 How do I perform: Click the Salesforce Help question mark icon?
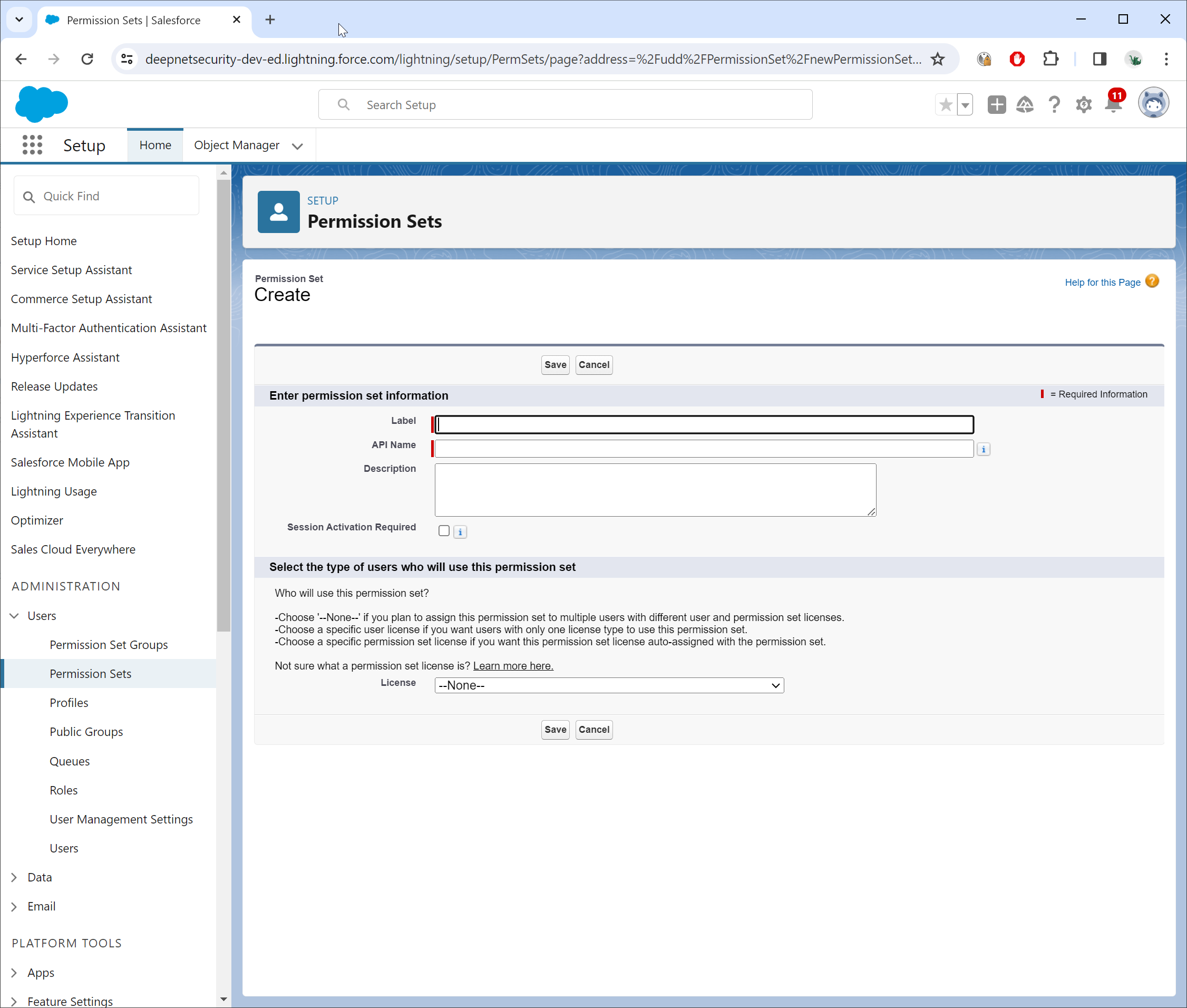pos(1054,105)
